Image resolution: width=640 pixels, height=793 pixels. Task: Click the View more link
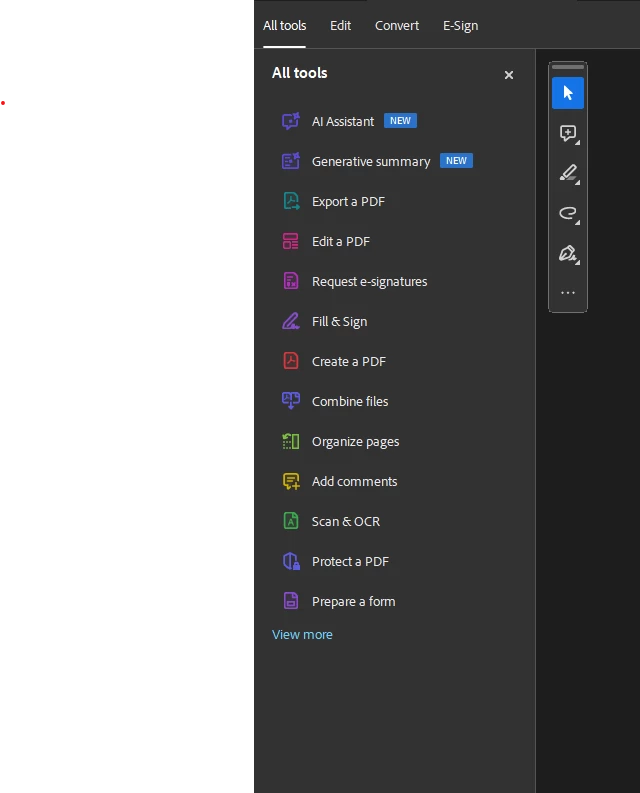click(x=302, y=635)
